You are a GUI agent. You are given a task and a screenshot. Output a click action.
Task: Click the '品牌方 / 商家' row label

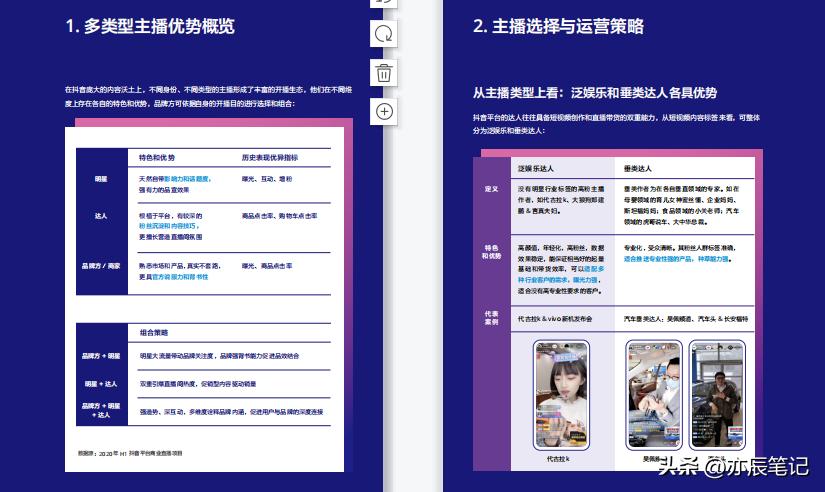click(101, 266)
